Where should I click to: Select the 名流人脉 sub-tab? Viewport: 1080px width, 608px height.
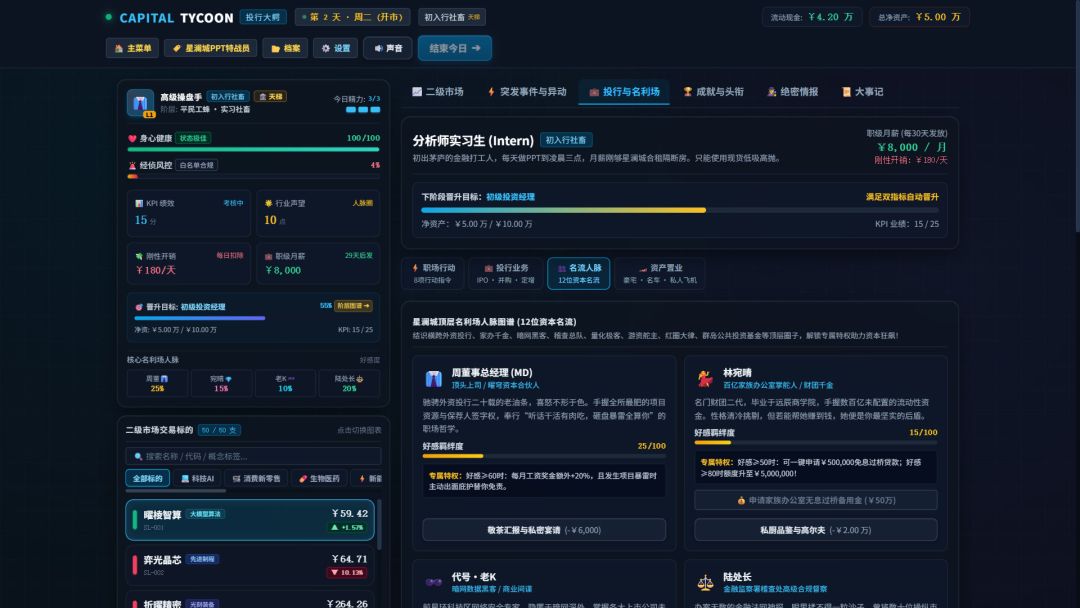tap(579, 273)
